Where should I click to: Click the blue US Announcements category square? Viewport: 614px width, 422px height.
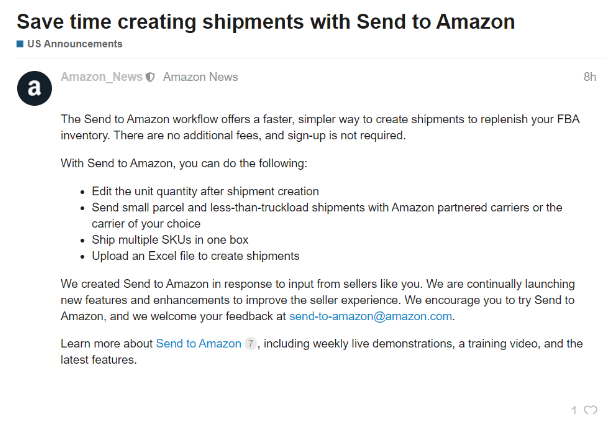(x=20, y=44)
